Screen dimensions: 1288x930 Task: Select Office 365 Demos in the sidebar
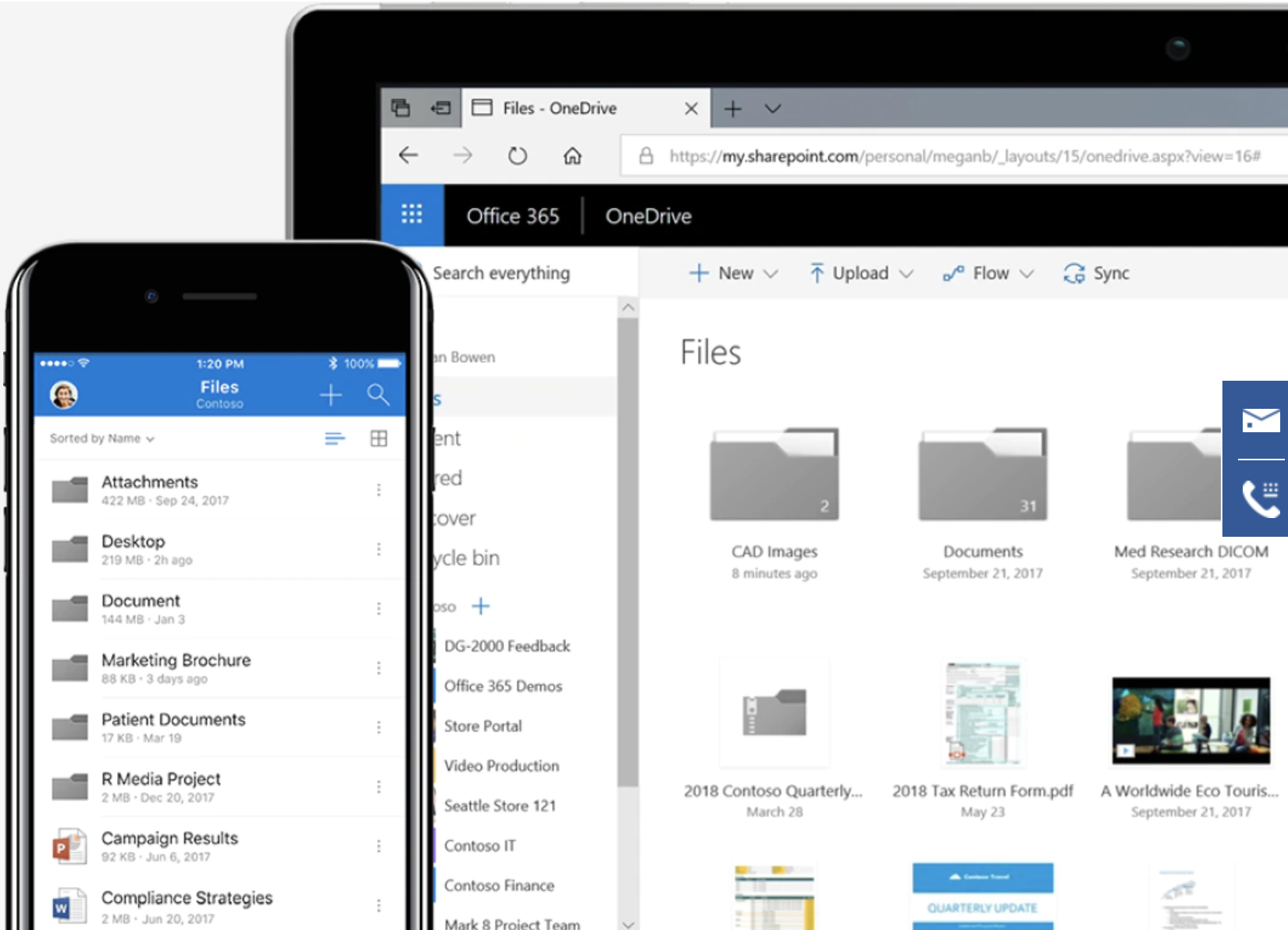[503, 686]
